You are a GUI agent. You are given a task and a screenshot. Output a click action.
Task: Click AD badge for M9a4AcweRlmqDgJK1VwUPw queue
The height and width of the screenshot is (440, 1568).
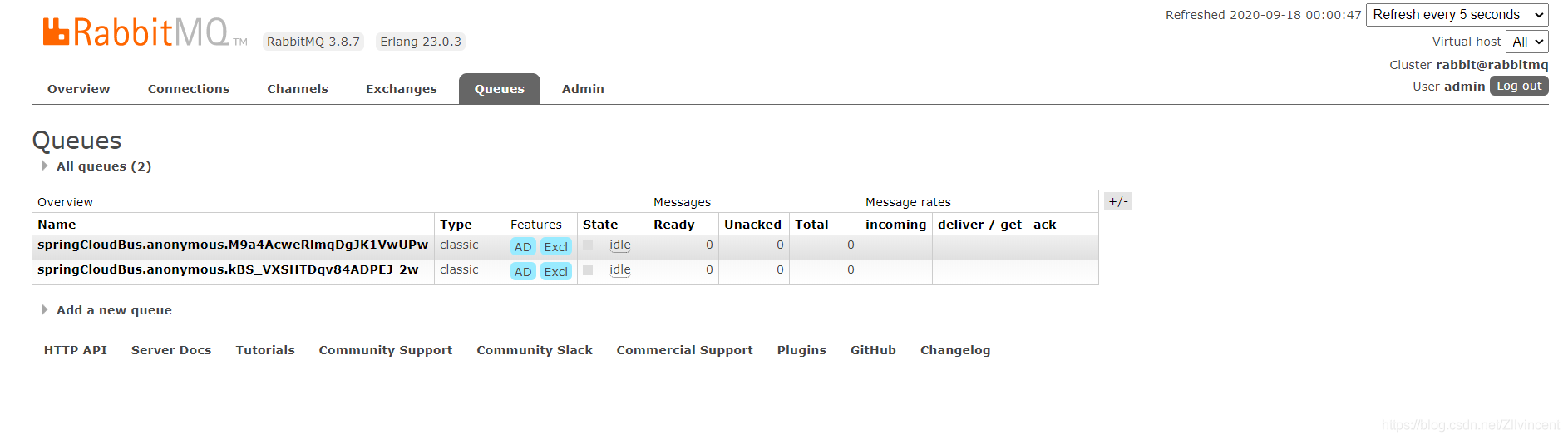click(523, 246)
